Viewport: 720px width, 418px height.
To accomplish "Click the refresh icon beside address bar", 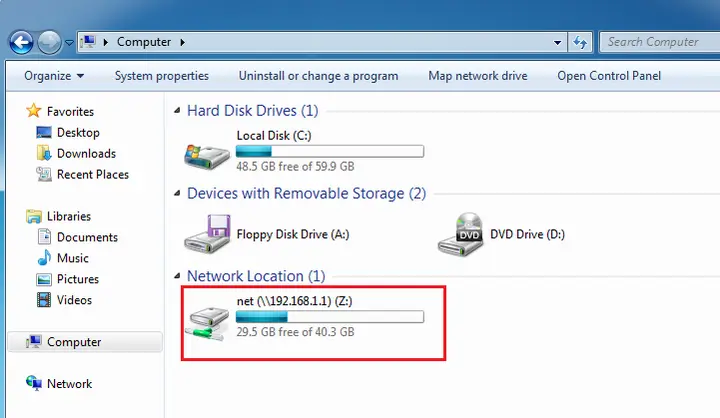I will point(580,43).
